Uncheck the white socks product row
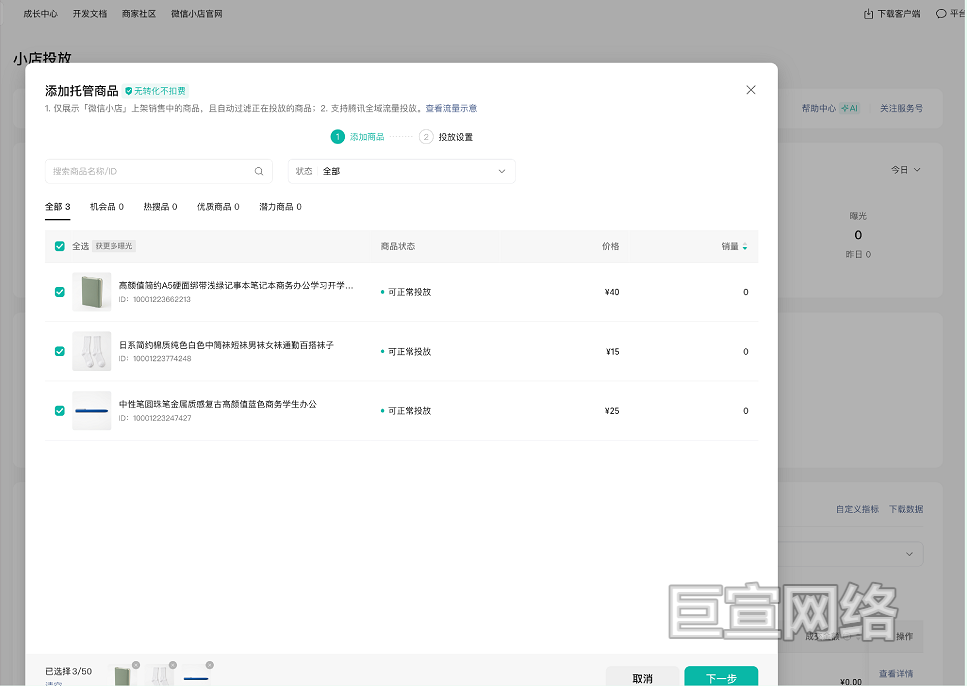Image resolution: width=967 pixels, height=686 pixels. tap(60, 351)
